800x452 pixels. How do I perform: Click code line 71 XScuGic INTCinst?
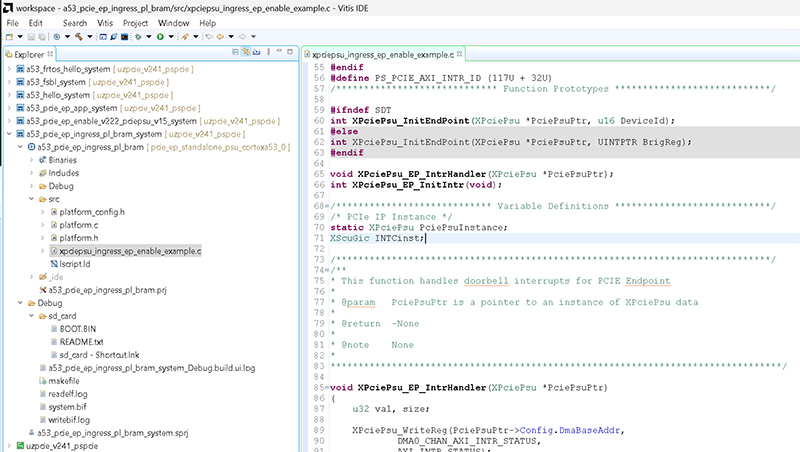pos(377,238)
